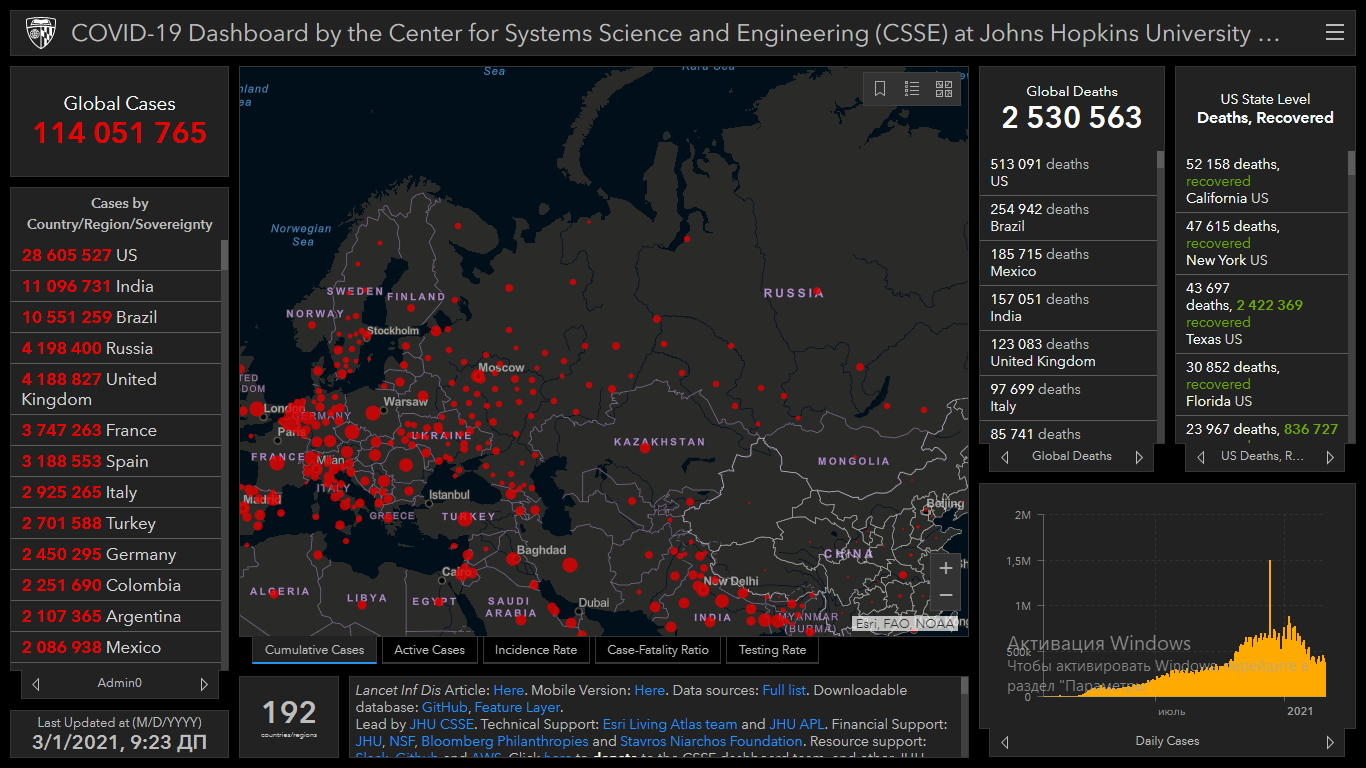Zoom out of the map
Image resolution: width=1366 pixels, height=768 pixels.
pos(945,597)
